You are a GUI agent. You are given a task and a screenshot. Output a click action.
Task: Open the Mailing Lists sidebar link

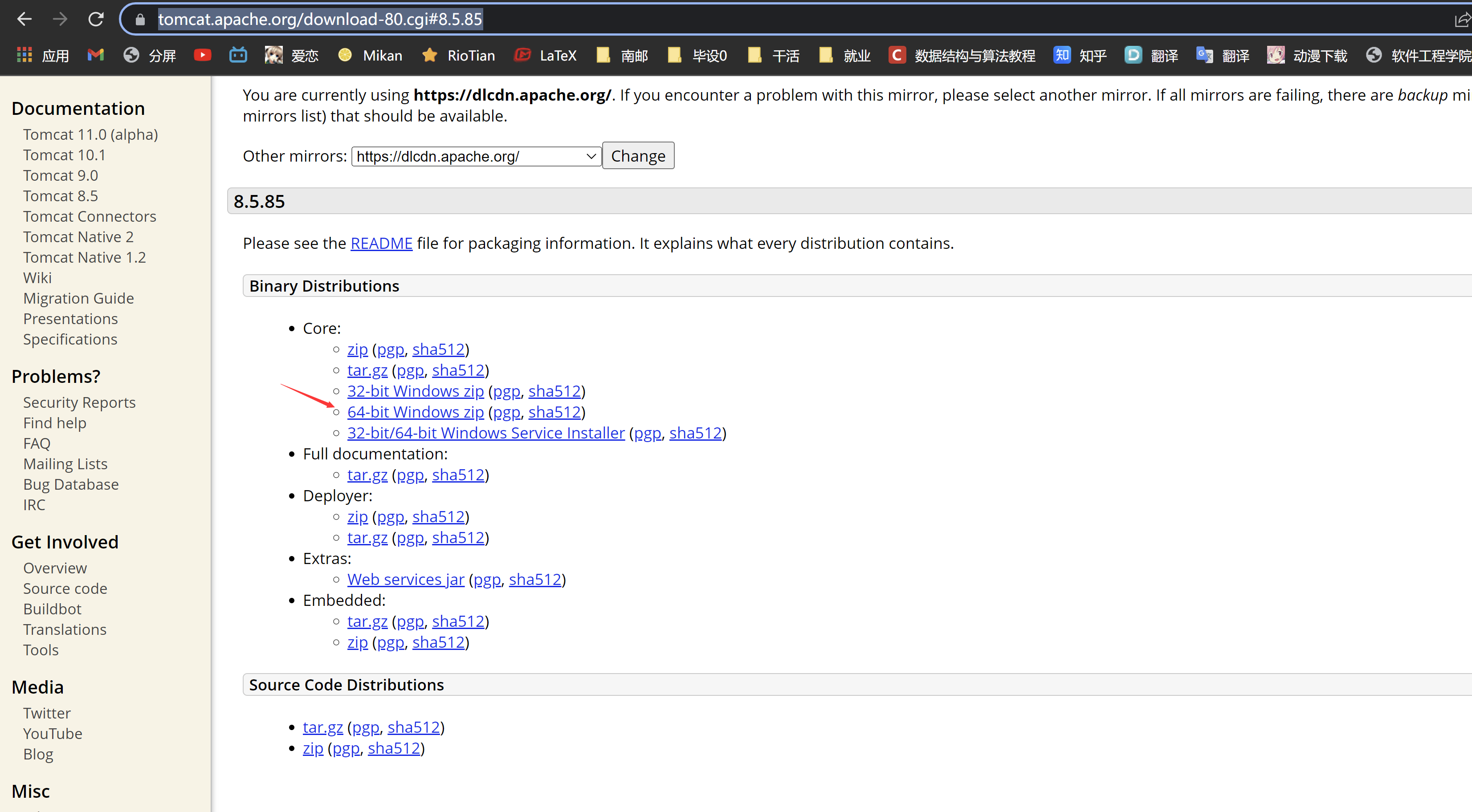pos(65,464)
